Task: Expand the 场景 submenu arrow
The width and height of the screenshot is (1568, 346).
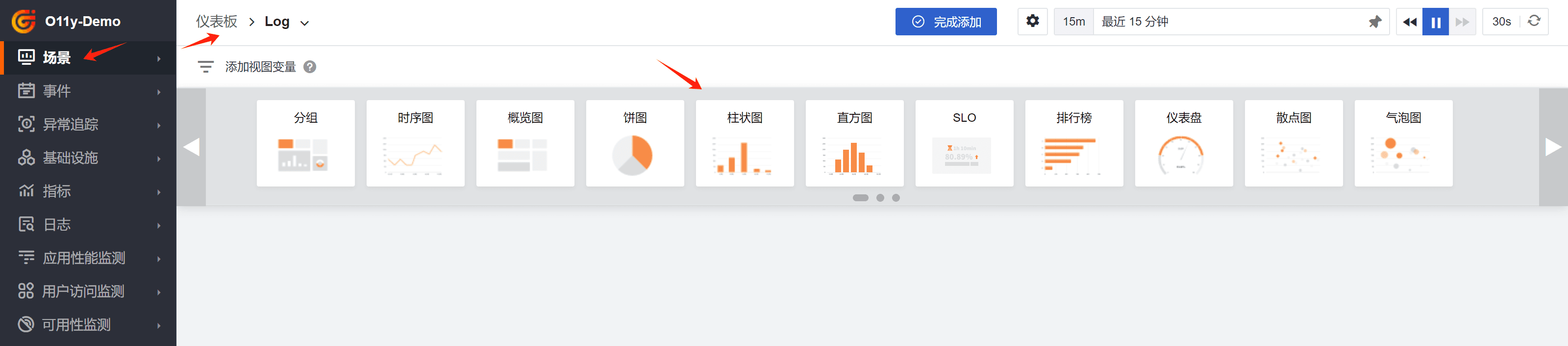Action: point(159,58)
